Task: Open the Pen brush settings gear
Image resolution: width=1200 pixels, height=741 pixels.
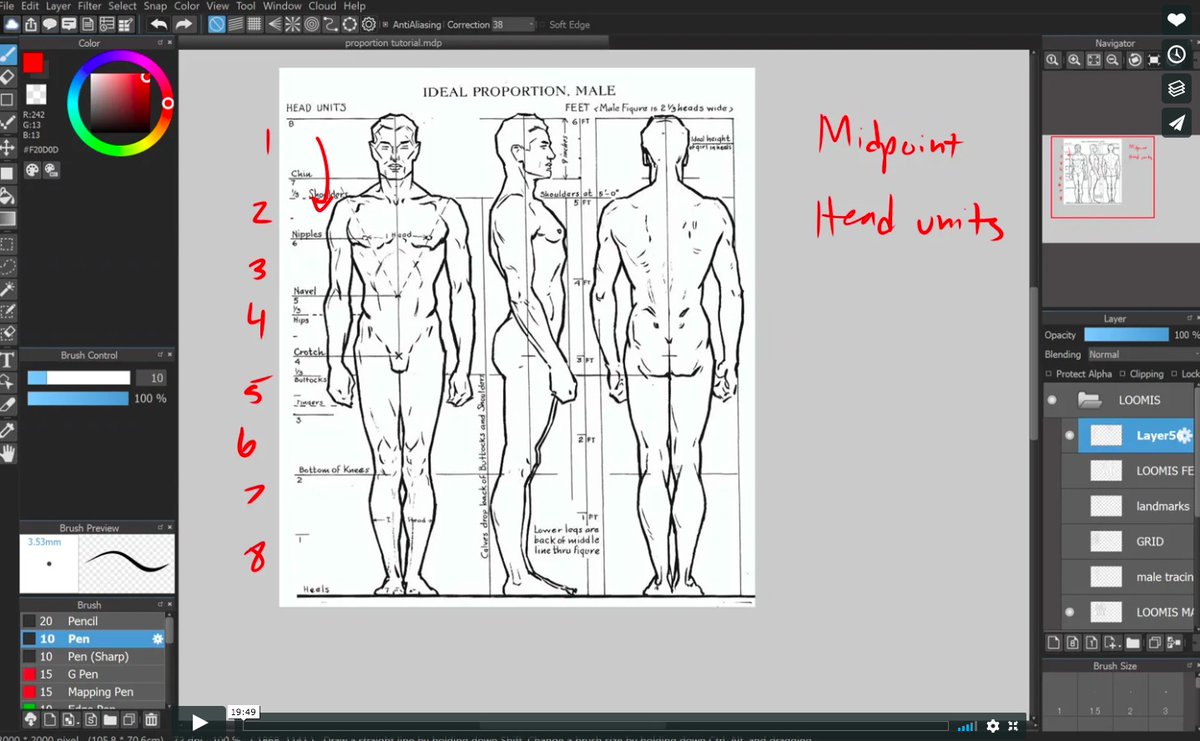Action: point(157,639)
